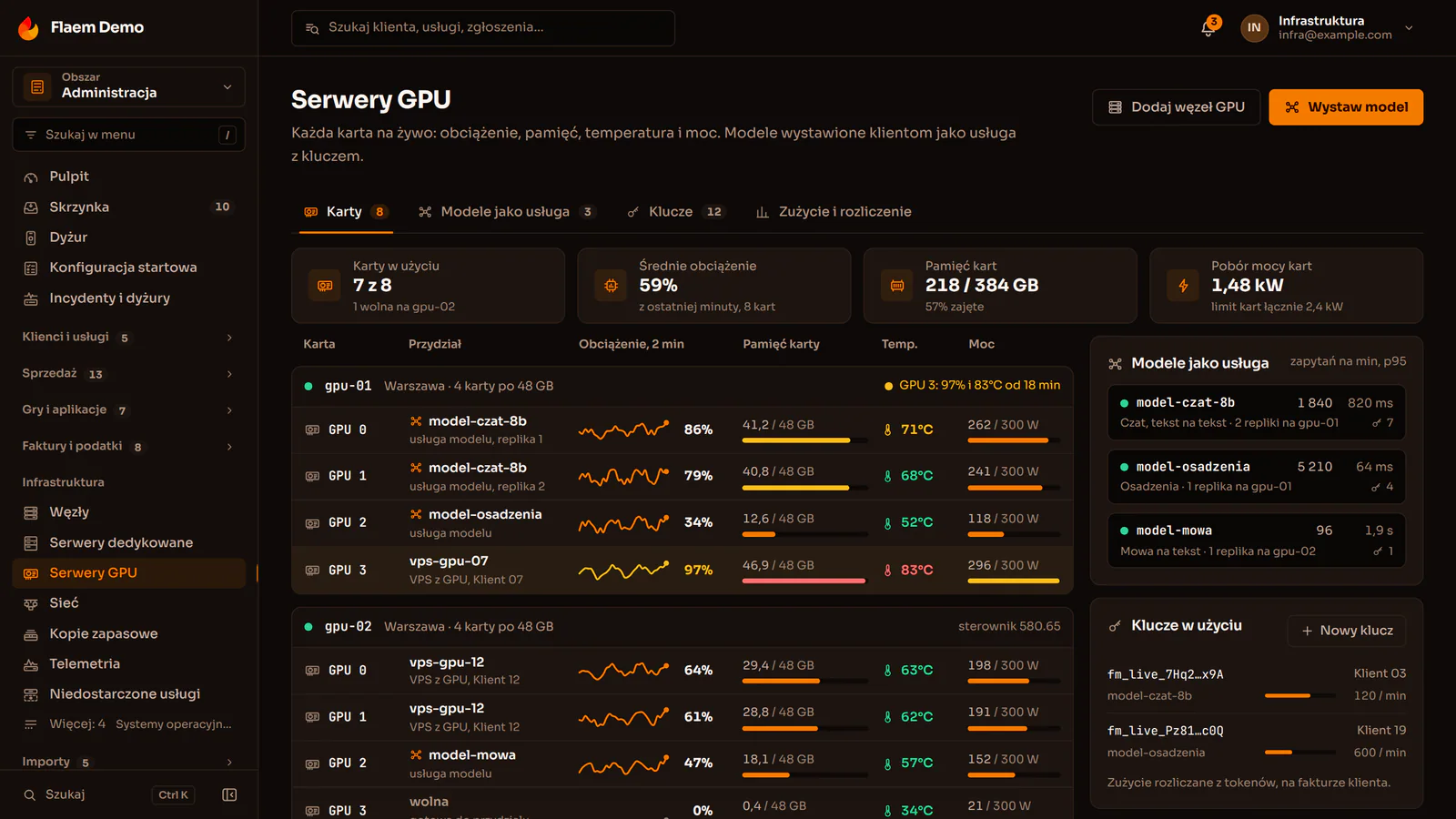Expand the Importy section

pyautogui.click(x=128, y=762)
